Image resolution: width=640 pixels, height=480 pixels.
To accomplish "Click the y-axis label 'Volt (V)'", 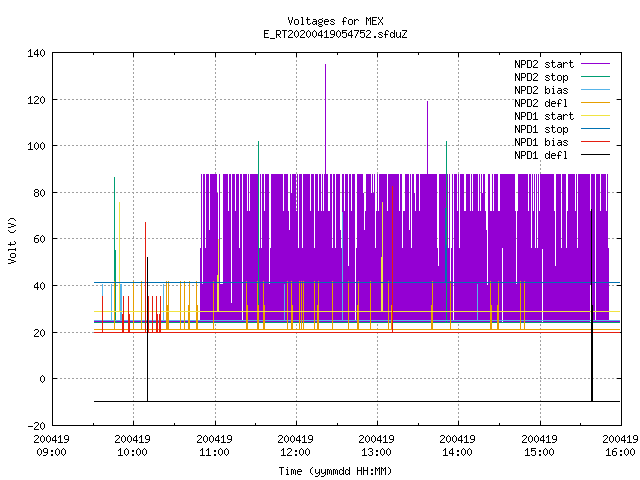I will click(12, 240).
